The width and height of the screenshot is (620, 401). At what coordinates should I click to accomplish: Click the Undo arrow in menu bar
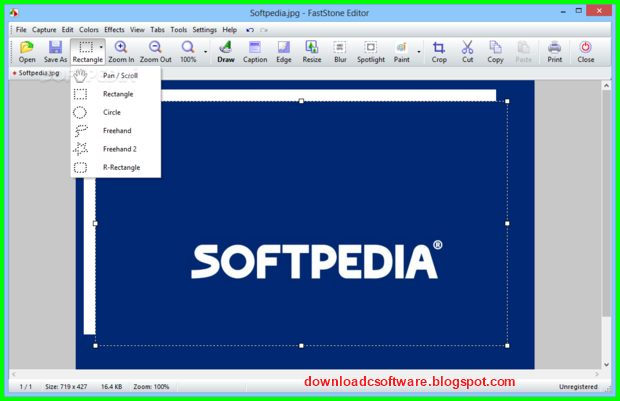click(x=250, y=30)
